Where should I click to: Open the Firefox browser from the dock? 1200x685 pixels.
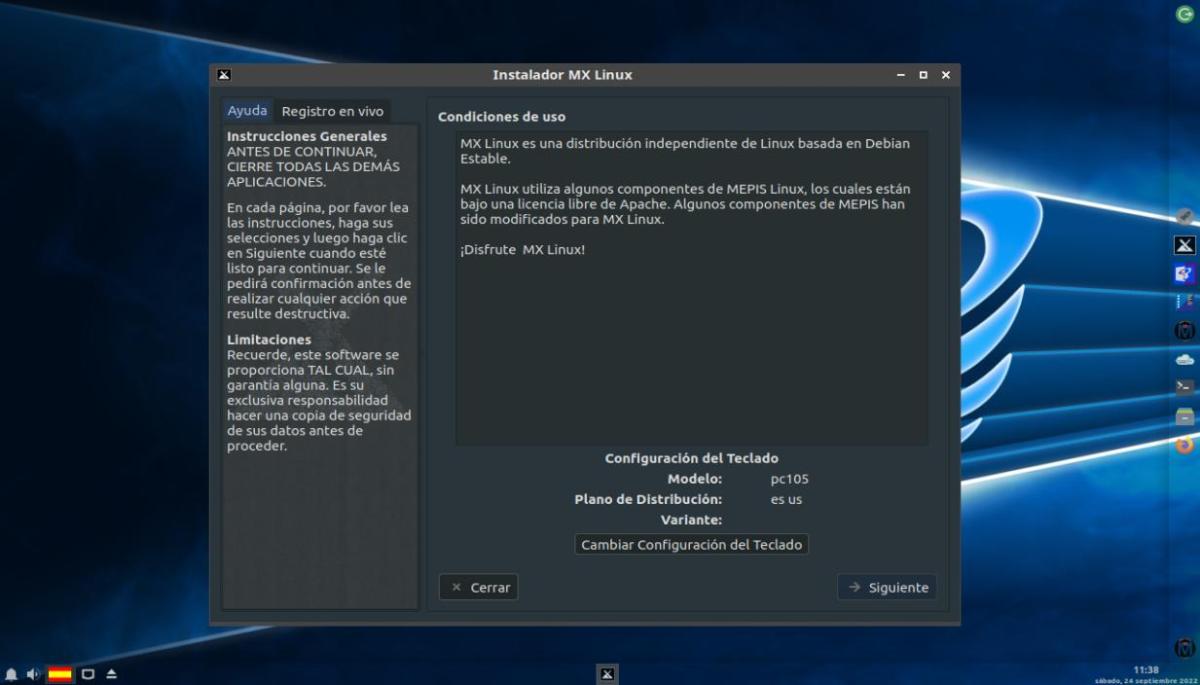point(1185,445)
